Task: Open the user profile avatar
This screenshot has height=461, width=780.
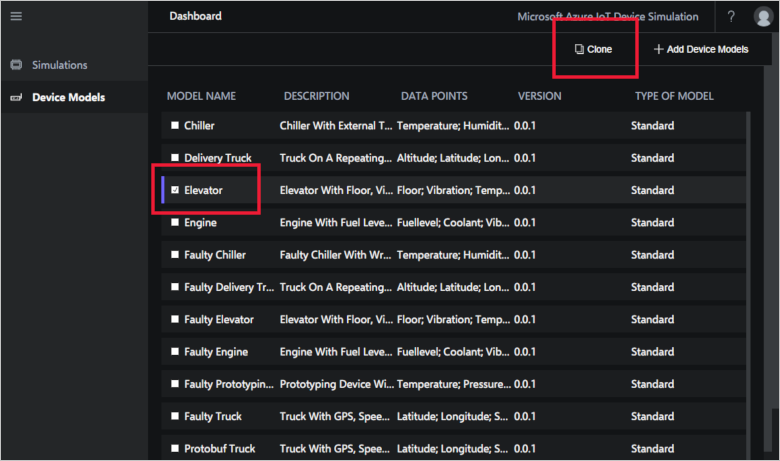Action: [763, 16]
